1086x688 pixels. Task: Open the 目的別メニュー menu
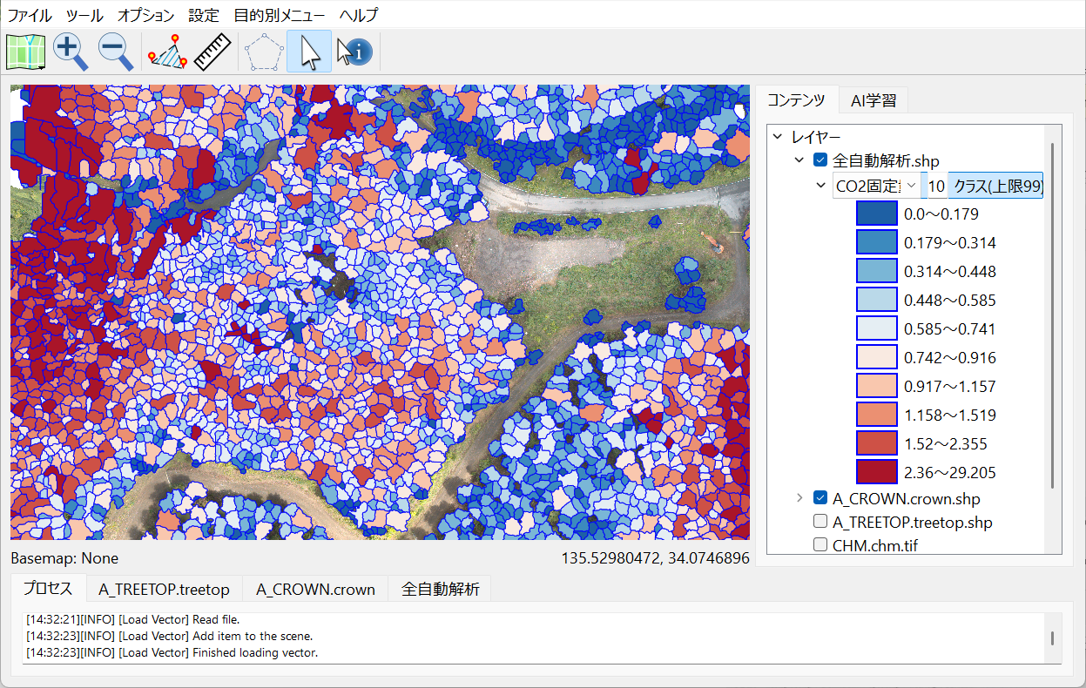pyautogui.click(x=279, y=15)
